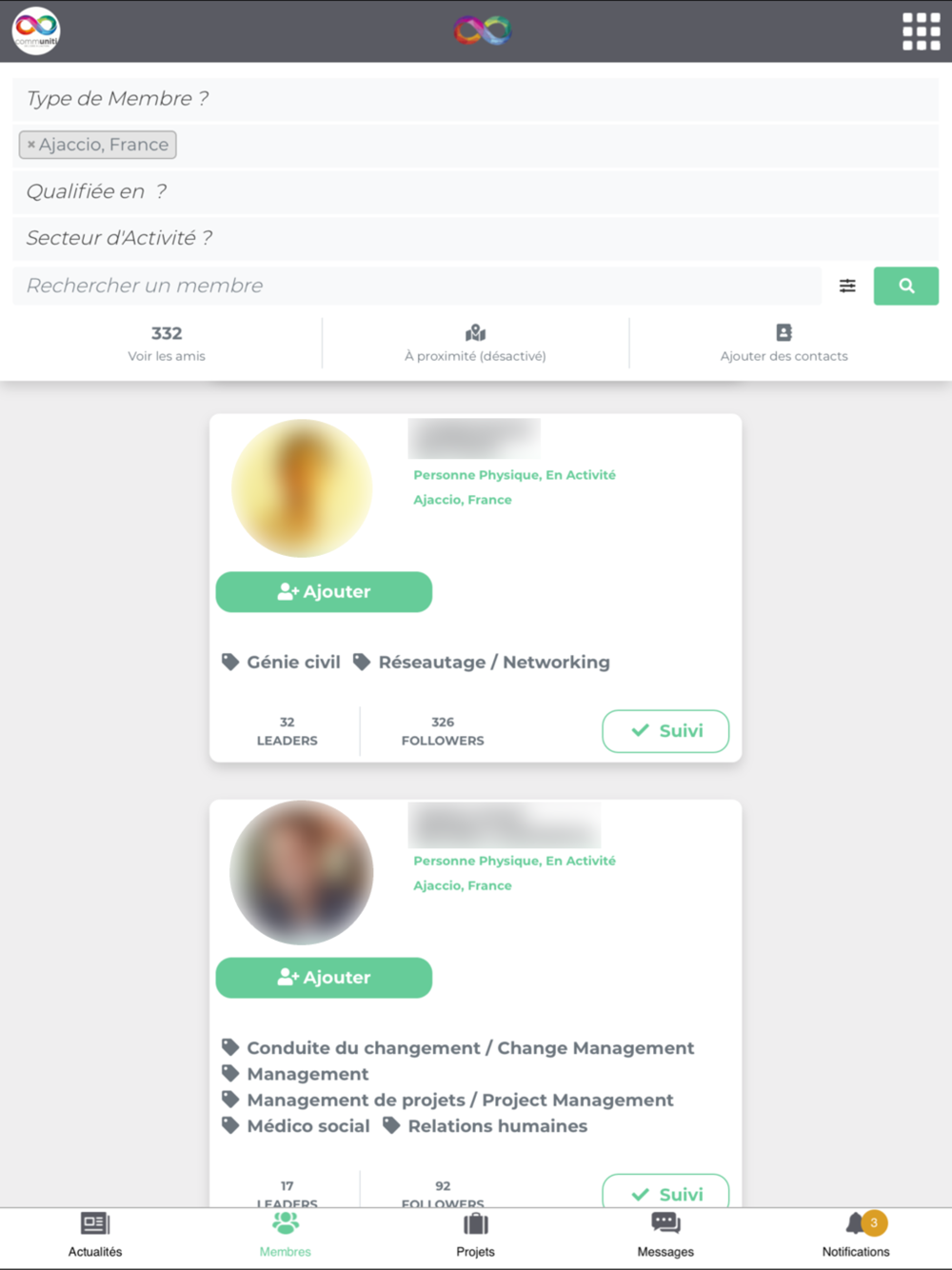The height and width of the screenshot is (1270, 952).
Task: Open the Secteur d'Activité dropdown
Action: point(476,238)
